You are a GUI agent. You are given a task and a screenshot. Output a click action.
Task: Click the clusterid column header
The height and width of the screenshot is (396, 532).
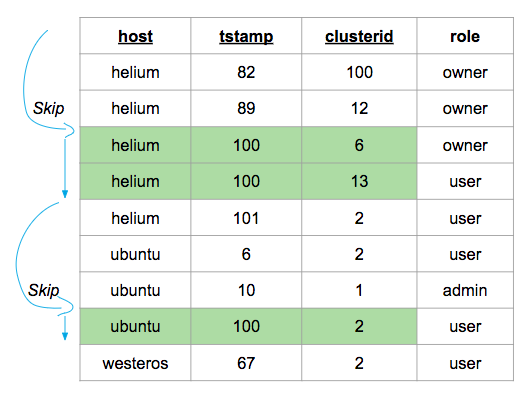pos(359,36)
